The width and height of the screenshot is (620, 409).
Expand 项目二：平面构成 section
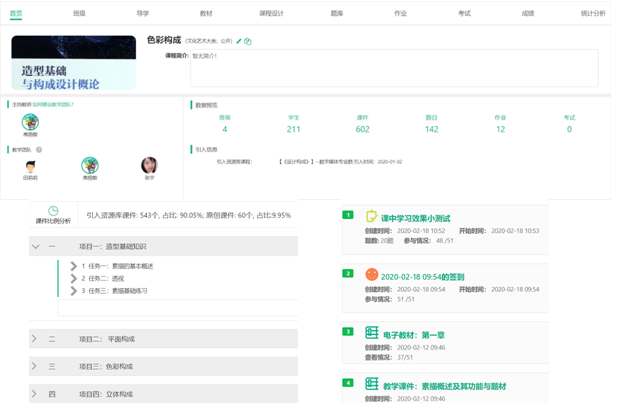click(35, 339)
